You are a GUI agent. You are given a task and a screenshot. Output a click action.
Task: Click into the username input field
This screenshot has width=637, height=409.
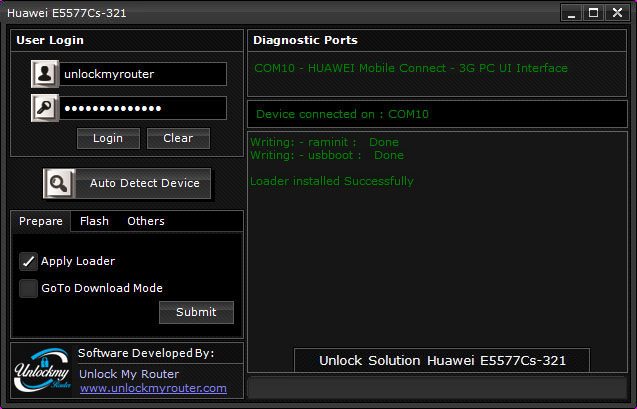point(142,74)
